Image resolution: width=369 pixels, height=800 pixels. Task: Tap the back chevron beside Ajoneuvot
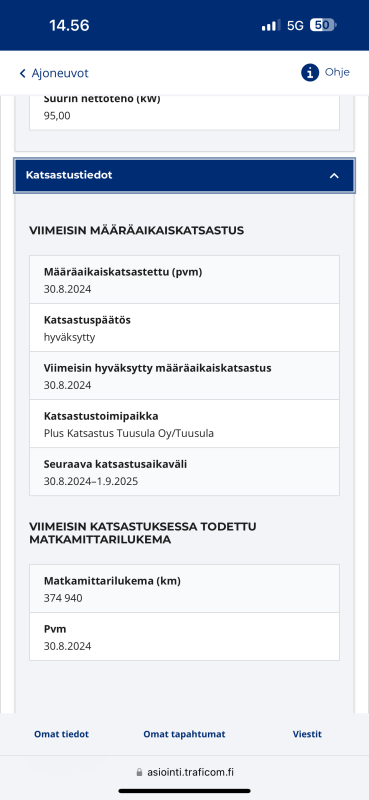click(x=22, y=73)
